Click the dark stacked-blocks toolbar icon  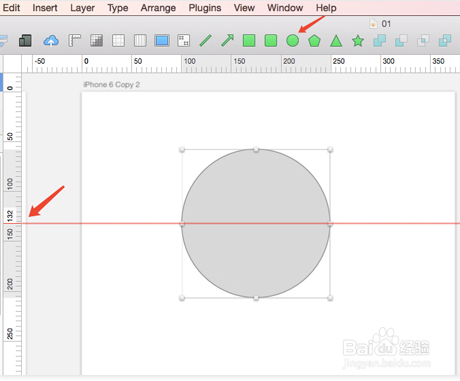coord(25,41)
